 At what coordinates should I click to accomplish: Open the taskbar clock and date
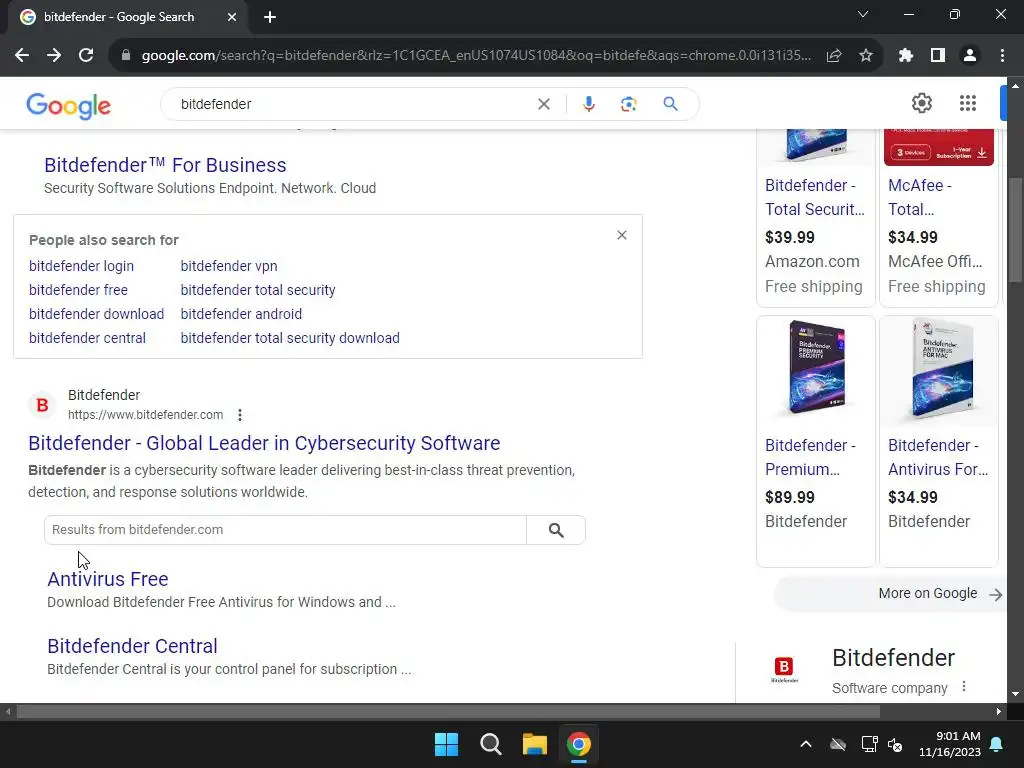coord(950,744)
